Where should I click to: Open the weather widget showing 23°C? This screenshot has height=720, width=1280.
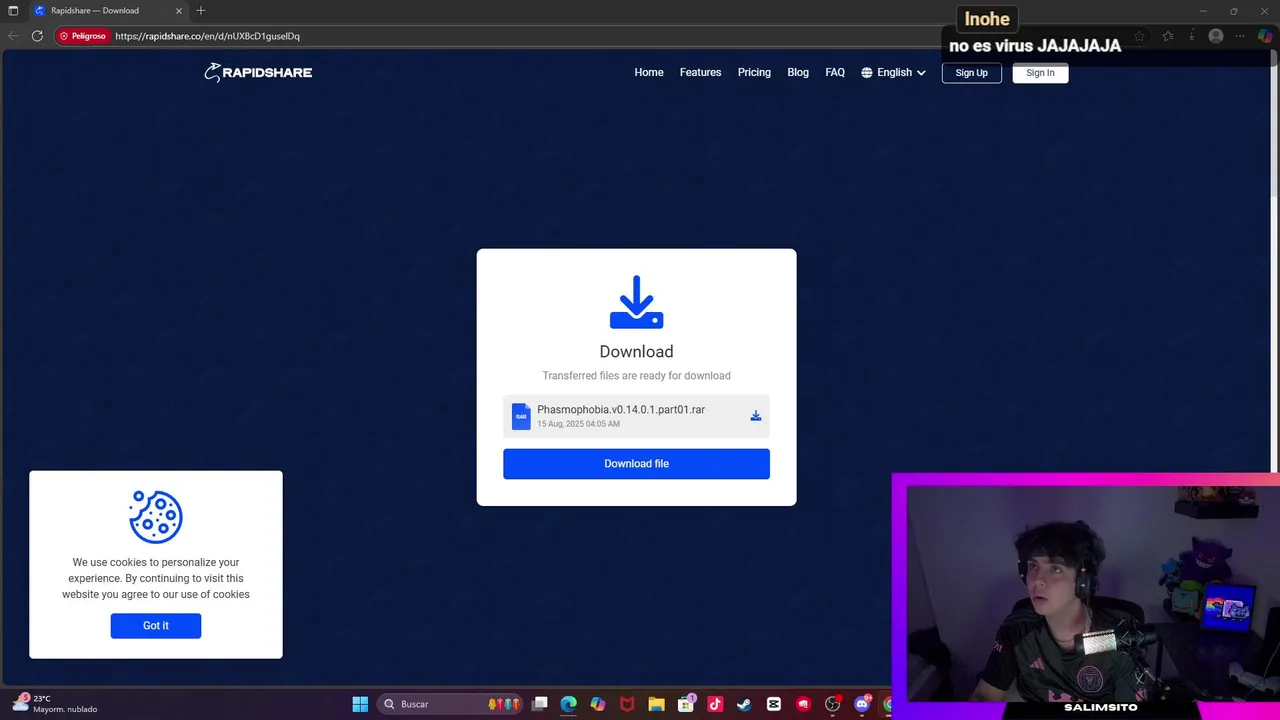55,703
